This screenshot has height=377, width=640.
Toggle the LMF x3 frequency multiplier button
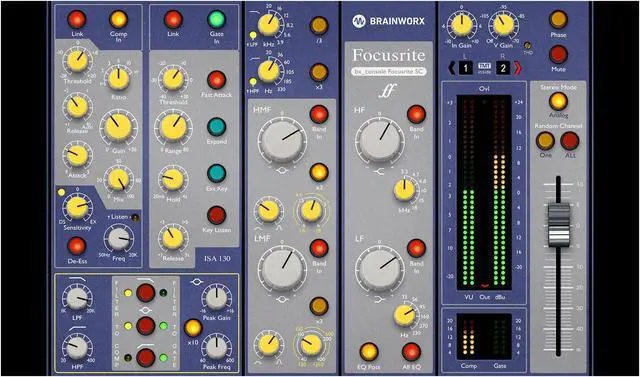click(x=319, y=306)
